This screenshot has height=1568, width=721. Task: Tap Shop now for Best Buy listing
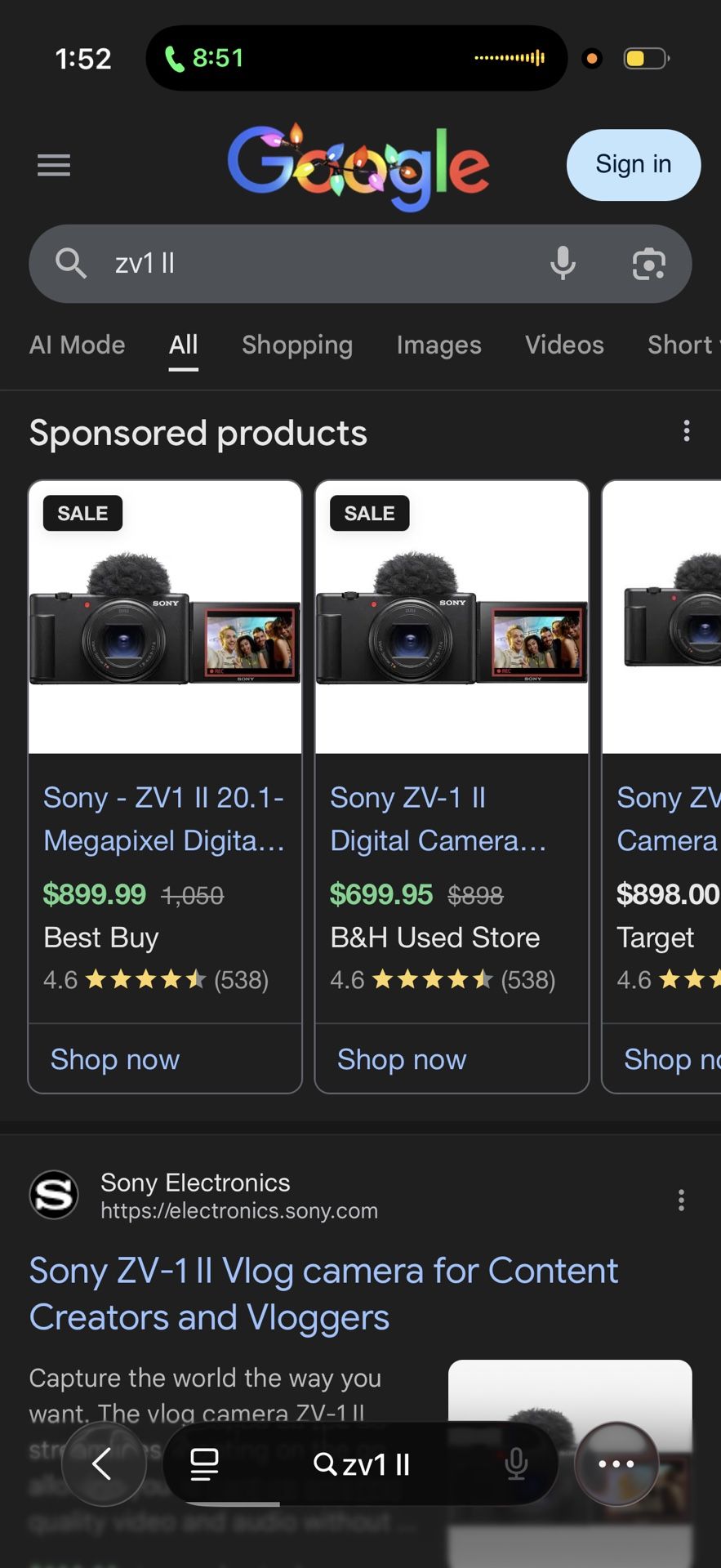[115, 1059]
